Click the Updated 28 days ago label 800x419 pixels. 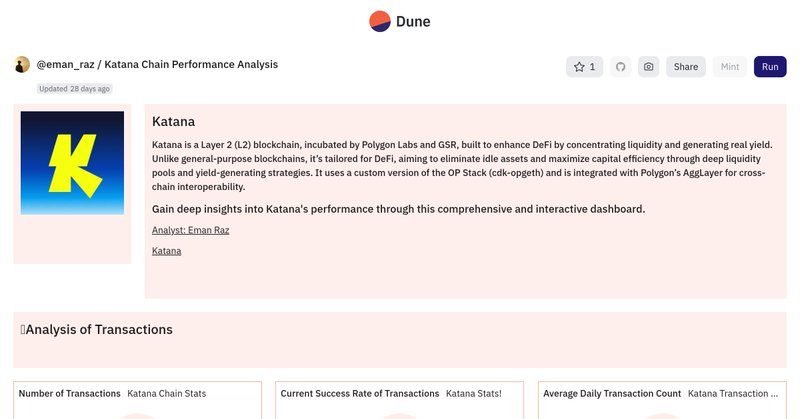tap(74, 89)
